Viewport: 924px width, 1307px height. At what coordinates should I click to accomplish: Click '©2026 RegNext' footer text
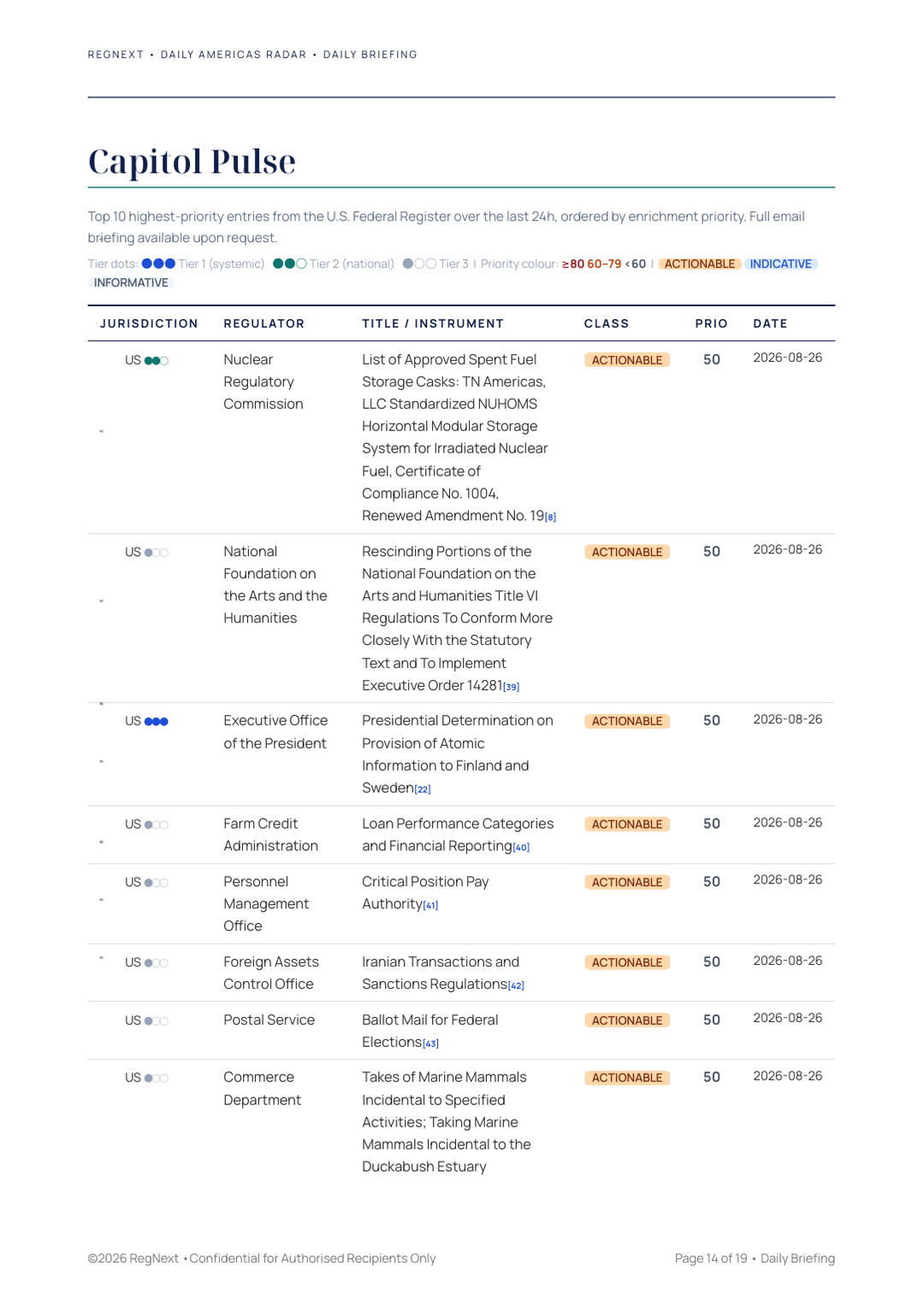pyautogui.click(x=133, y=1259)
